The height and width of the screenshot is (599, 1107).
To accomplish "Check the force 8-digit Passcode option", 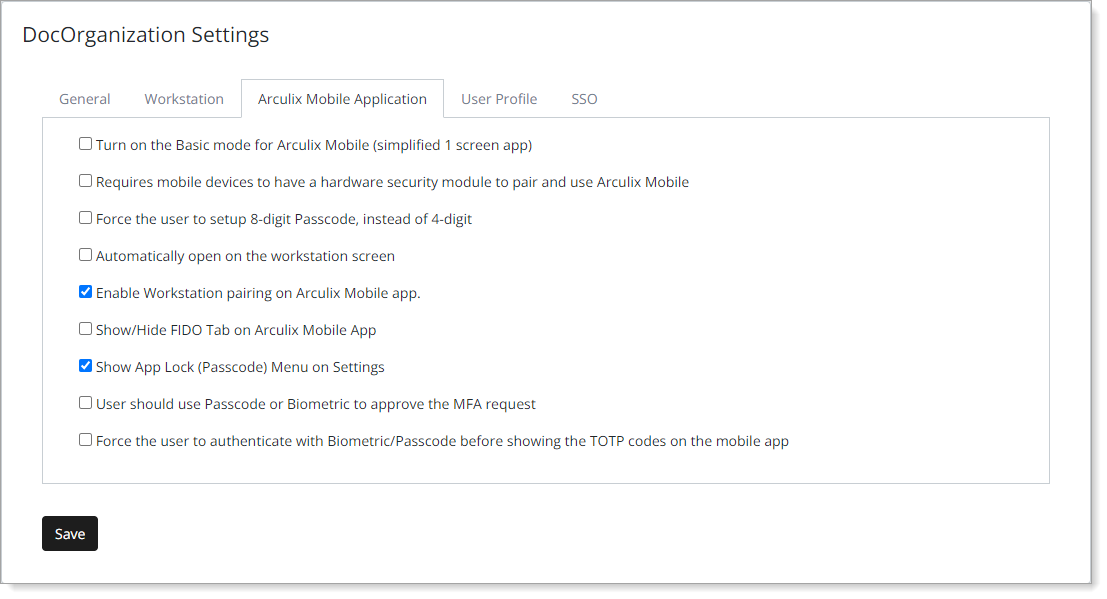I will pyautogui.click(x=86, y=218).
